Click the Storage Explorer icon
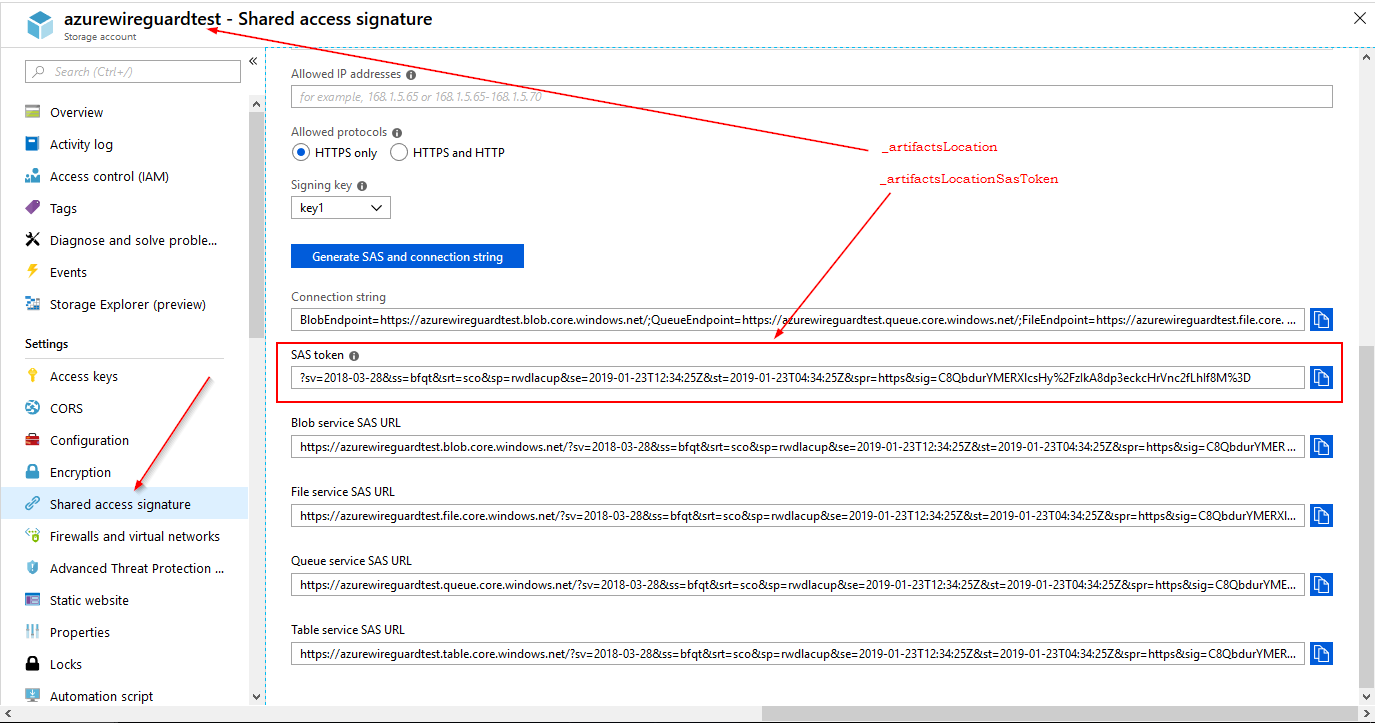Screen dimensions: 1375x723 (x=32, y=304)
